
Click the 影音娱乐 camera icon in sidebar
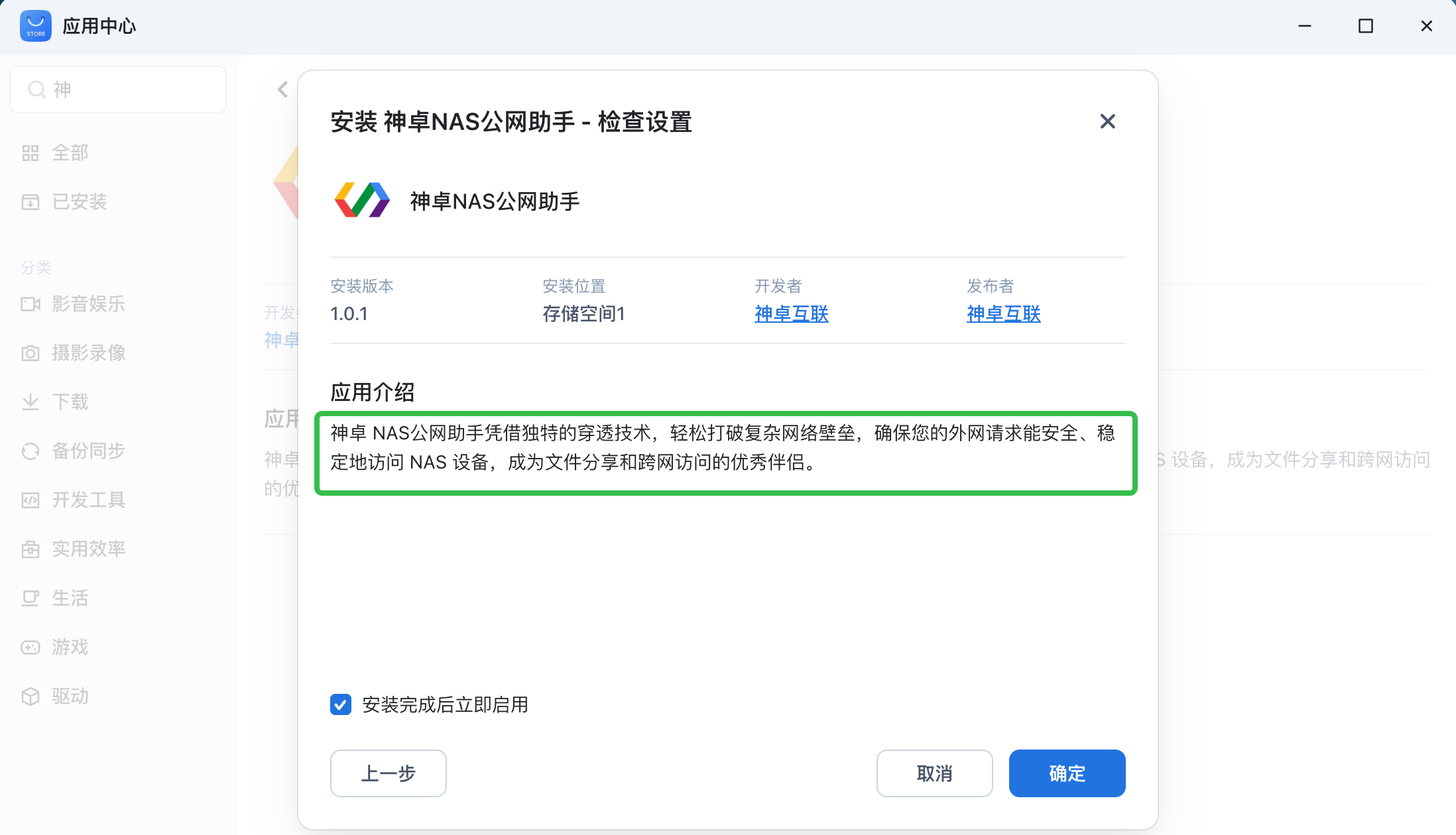click(x=30, y=304)
